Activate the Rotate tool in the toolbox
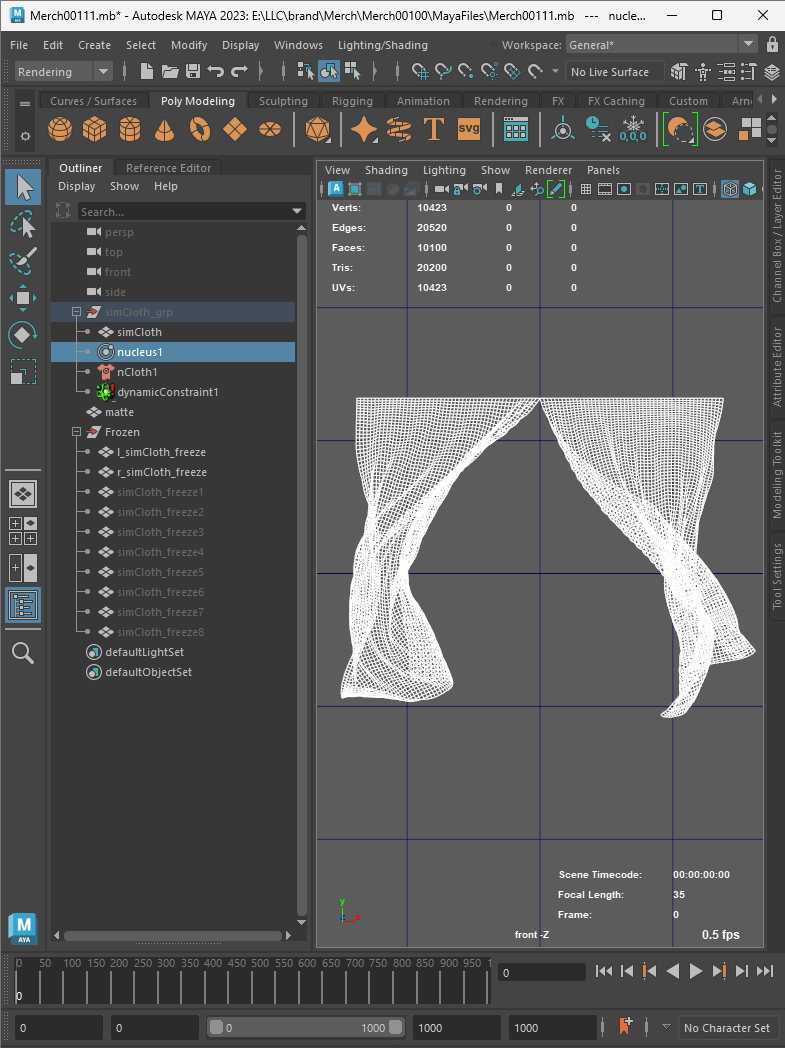 tap(23, 335)
